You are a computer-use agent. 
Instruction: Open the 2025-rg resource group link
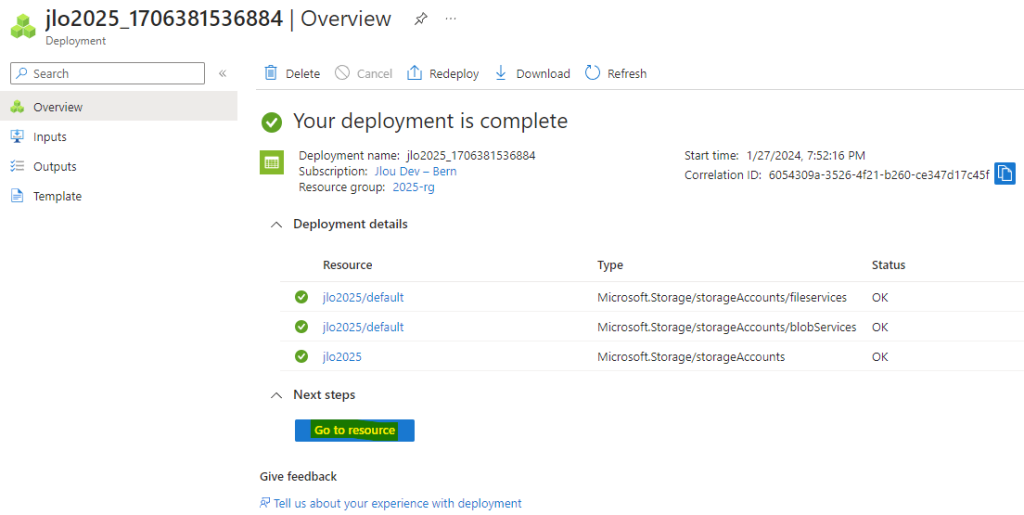point(413,187)
